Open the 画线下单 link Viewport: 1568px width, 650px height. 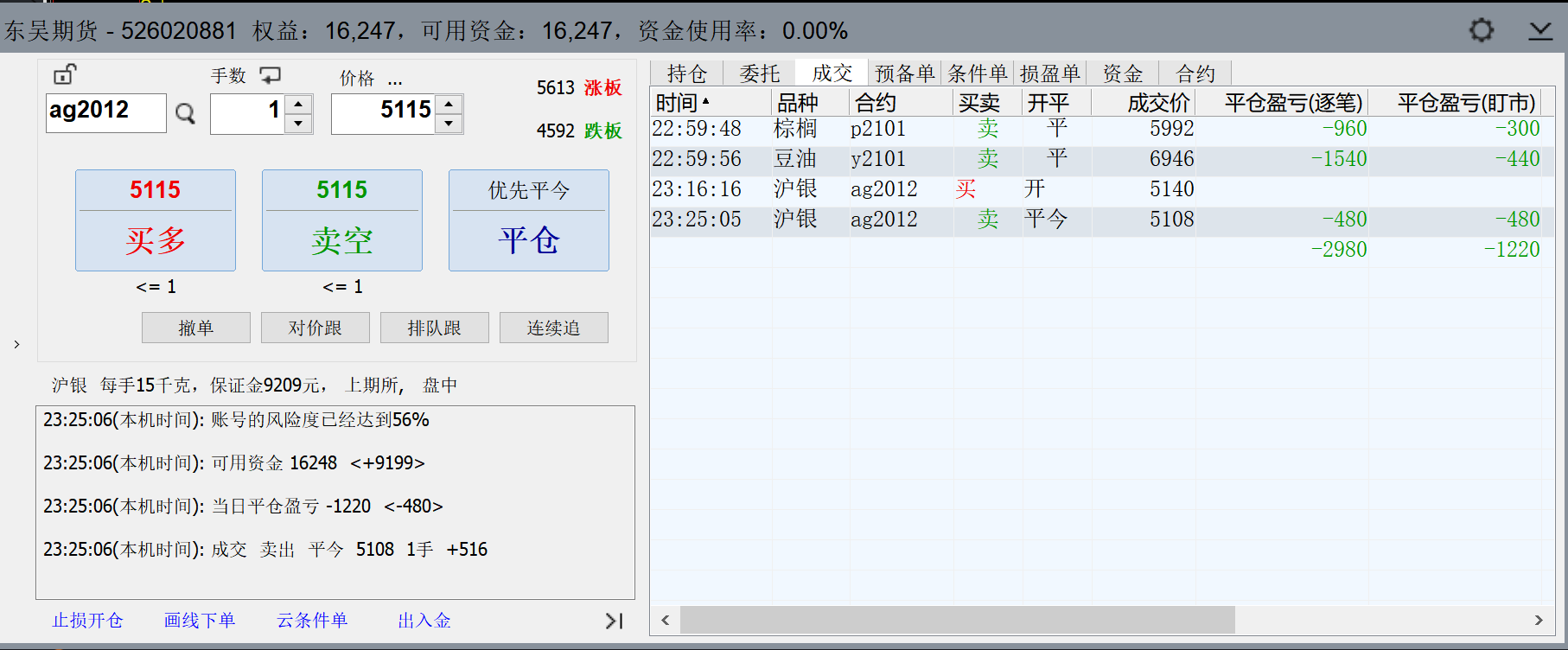click(x=200, y=621)
